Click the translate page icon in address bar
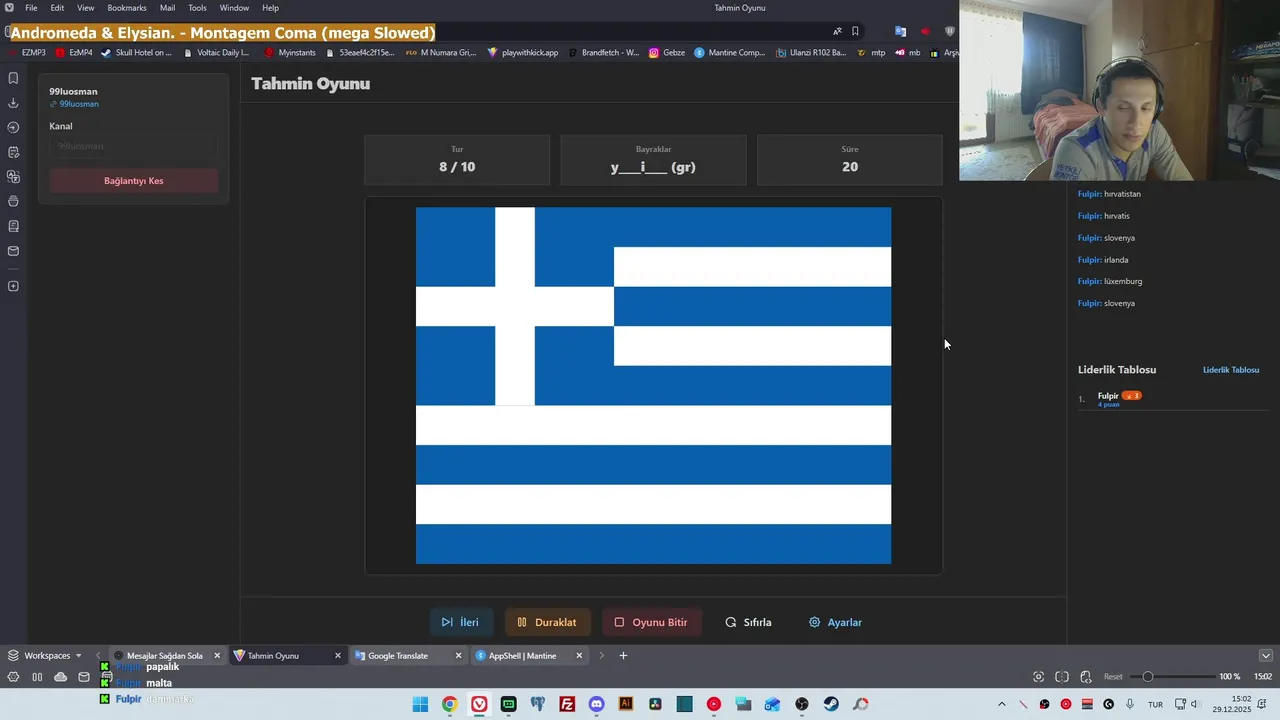 [837, 31]
